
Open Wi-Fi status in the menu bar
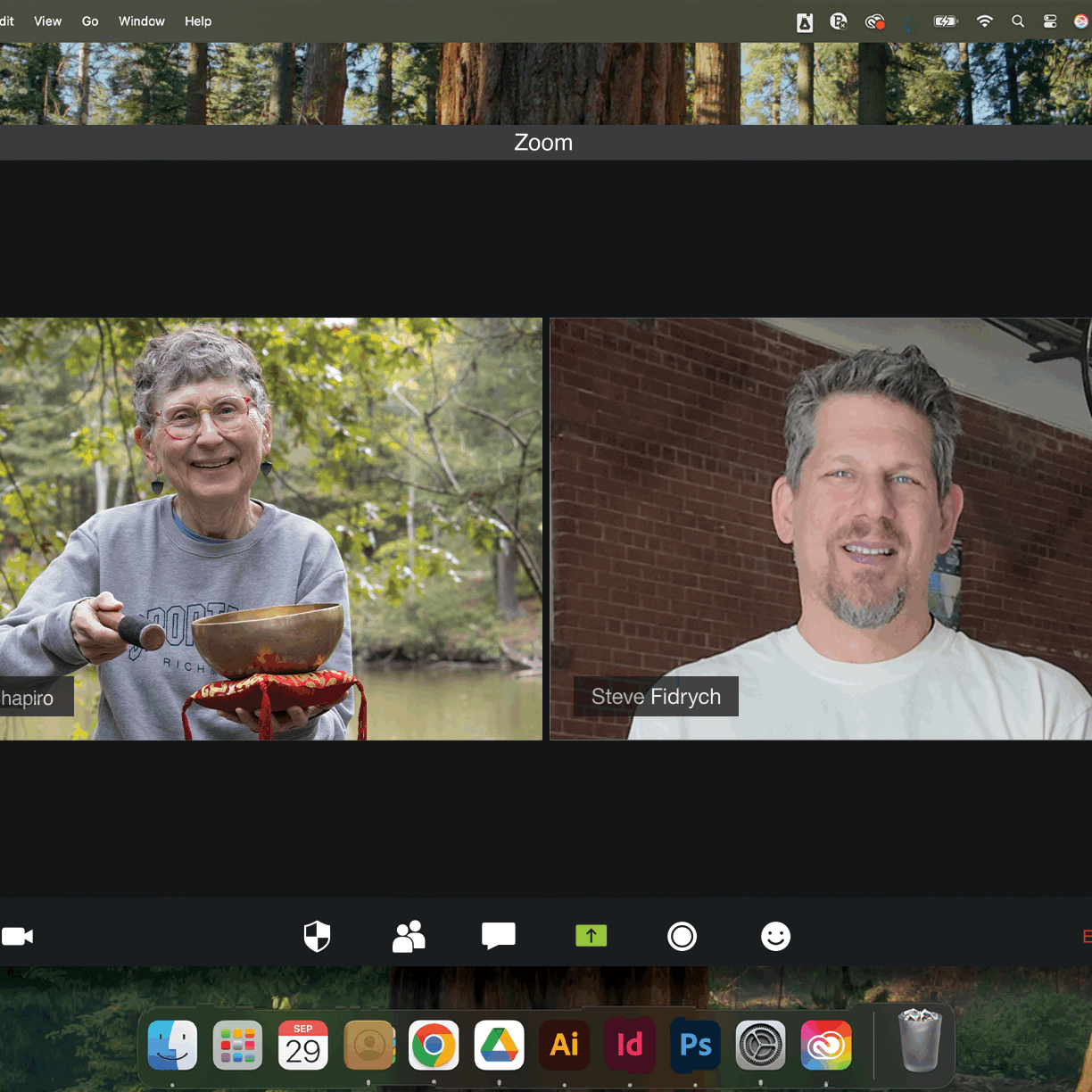pos(985,21)
